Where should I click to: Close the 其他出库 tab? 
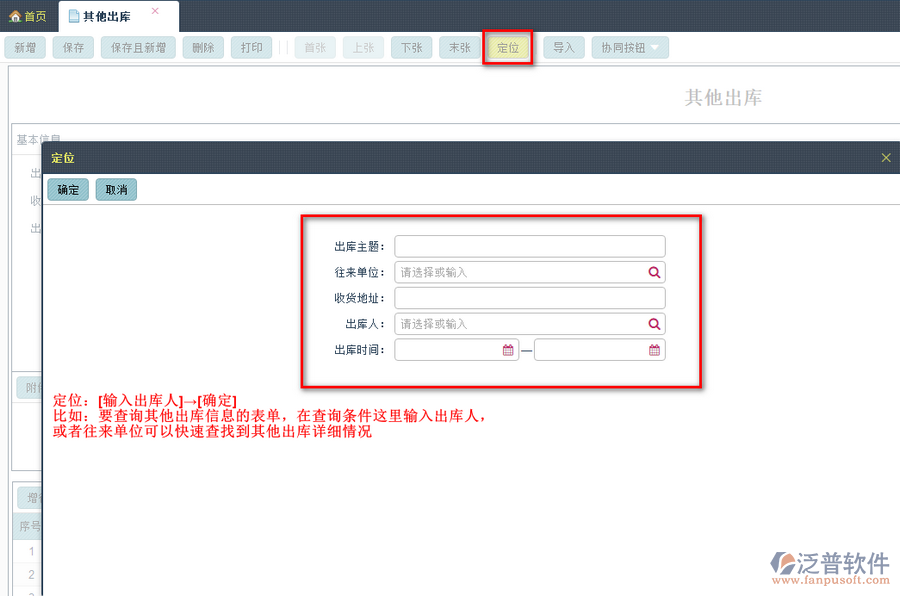click(155, 11)
